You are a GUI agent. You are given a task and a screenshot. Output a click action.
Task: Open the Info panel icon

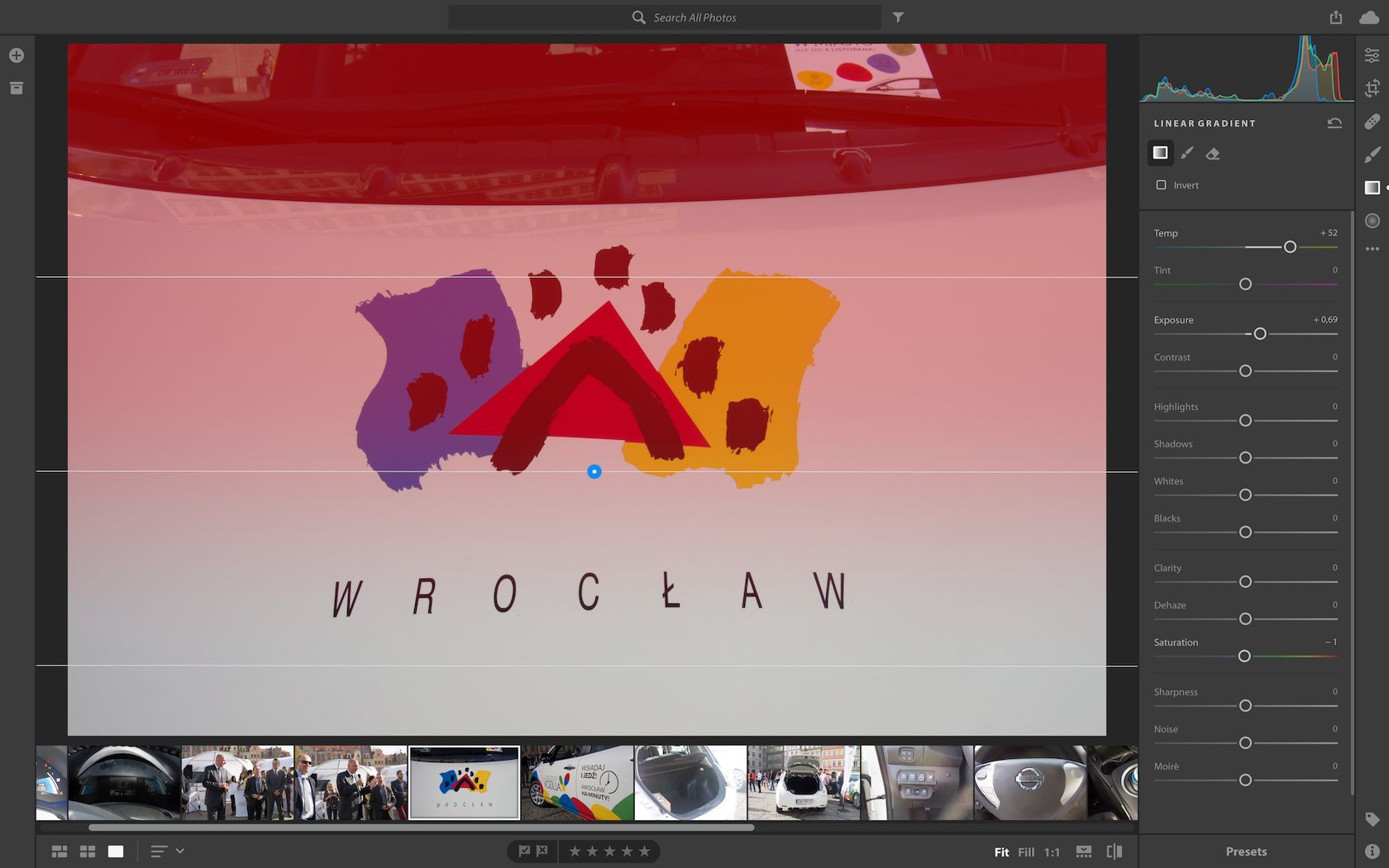tap(1372, 851)
